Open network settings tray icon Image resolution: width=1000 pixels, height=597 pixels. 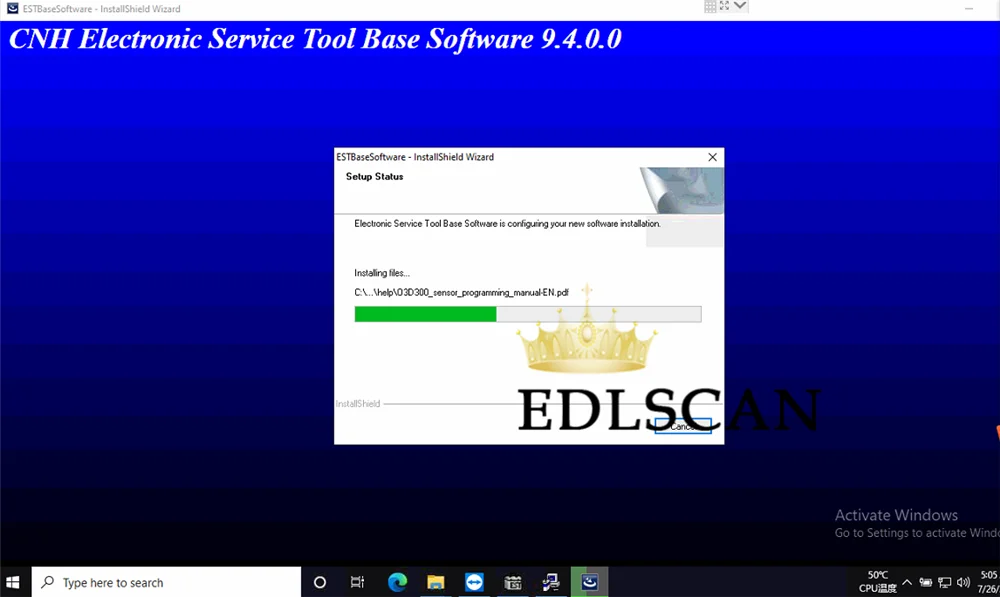[x=945, y=582]
